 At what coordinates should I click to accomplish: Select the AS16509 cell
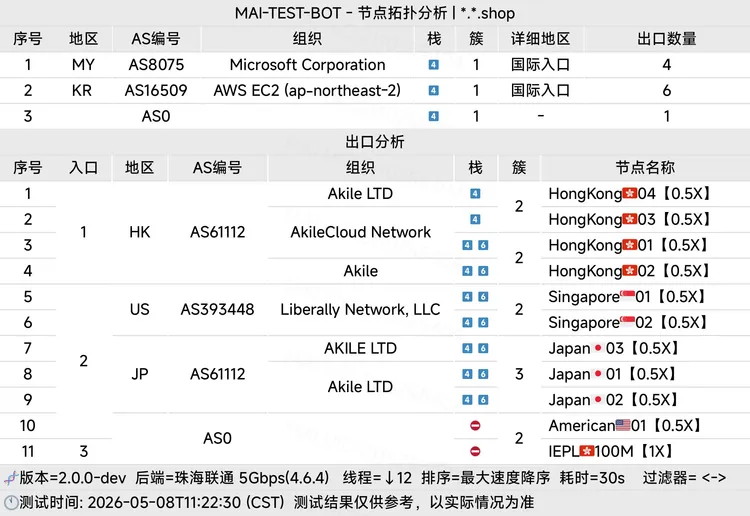click(156, 90)
